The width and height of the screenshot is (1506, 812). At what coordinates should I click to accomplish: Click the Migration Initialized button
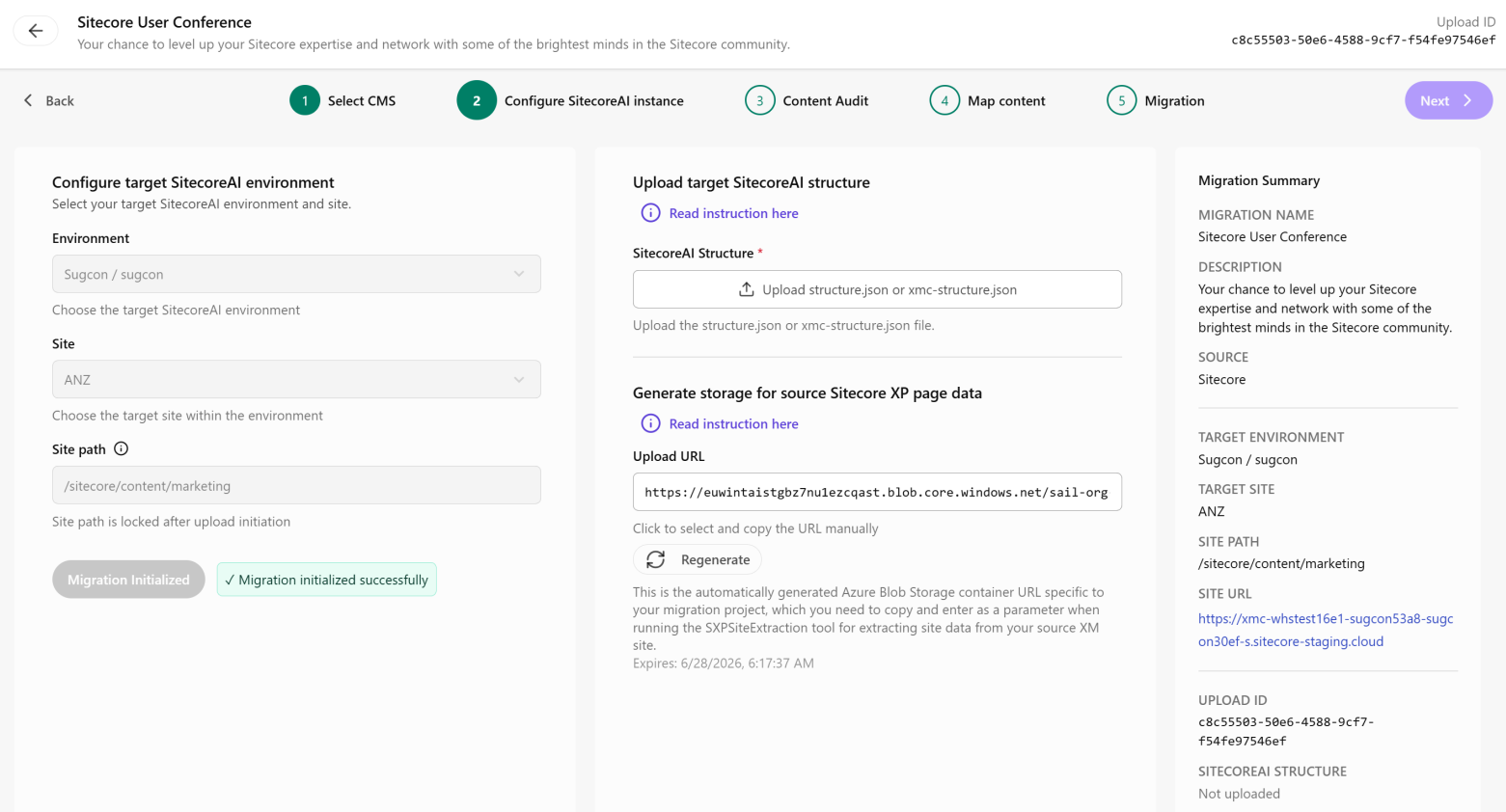click(x=128, y=580)
